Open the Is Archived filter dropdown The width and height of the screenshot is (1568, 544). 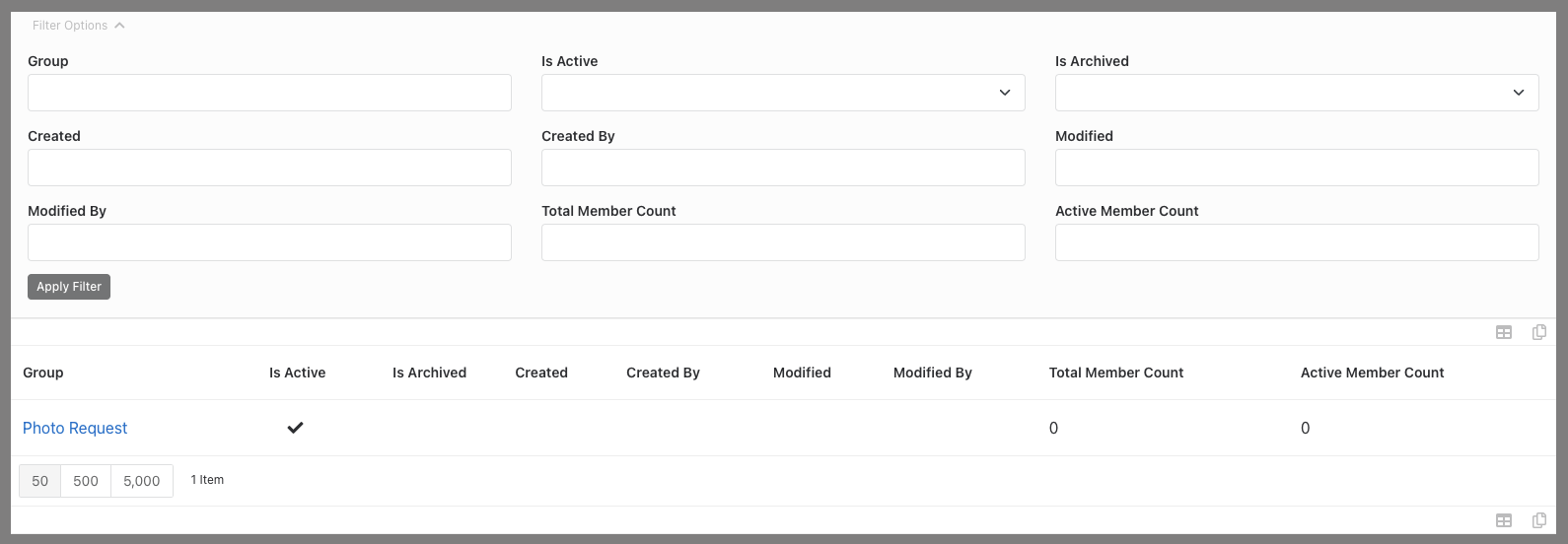[1296, 93]
